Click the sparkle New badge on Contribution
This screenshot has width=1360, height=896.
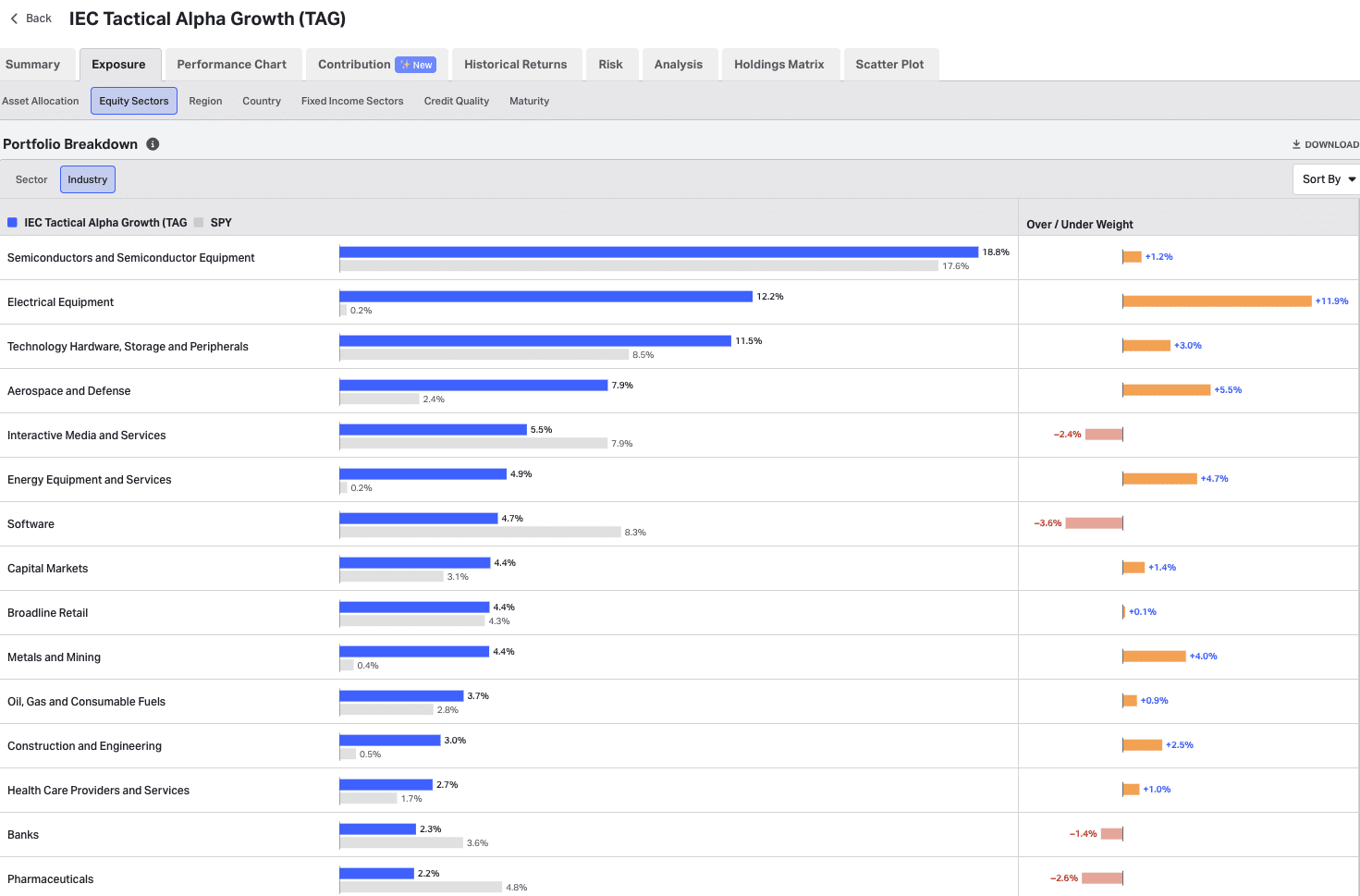point(416,65)
